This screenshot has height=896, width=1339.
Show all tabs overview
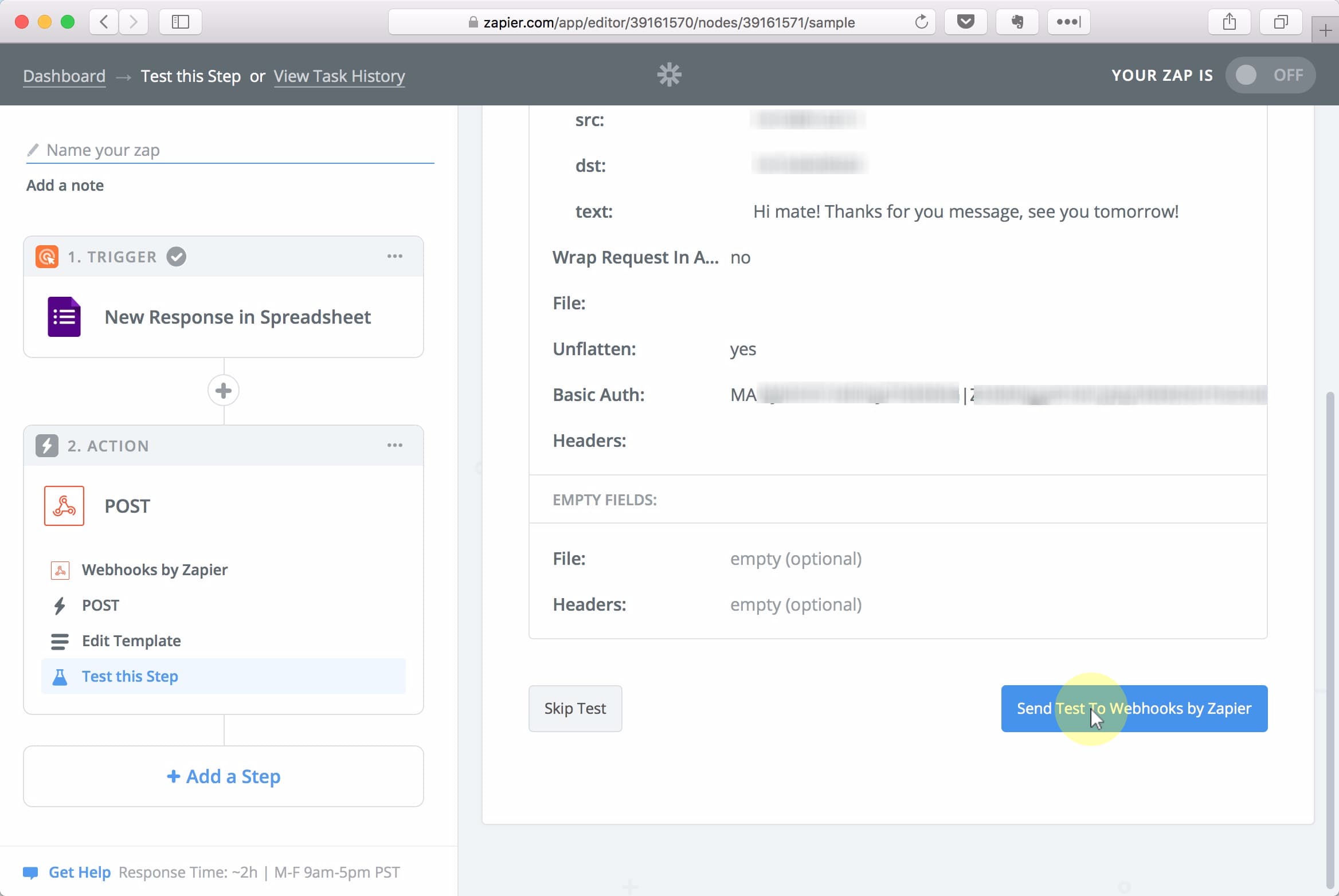point(1281,22)
